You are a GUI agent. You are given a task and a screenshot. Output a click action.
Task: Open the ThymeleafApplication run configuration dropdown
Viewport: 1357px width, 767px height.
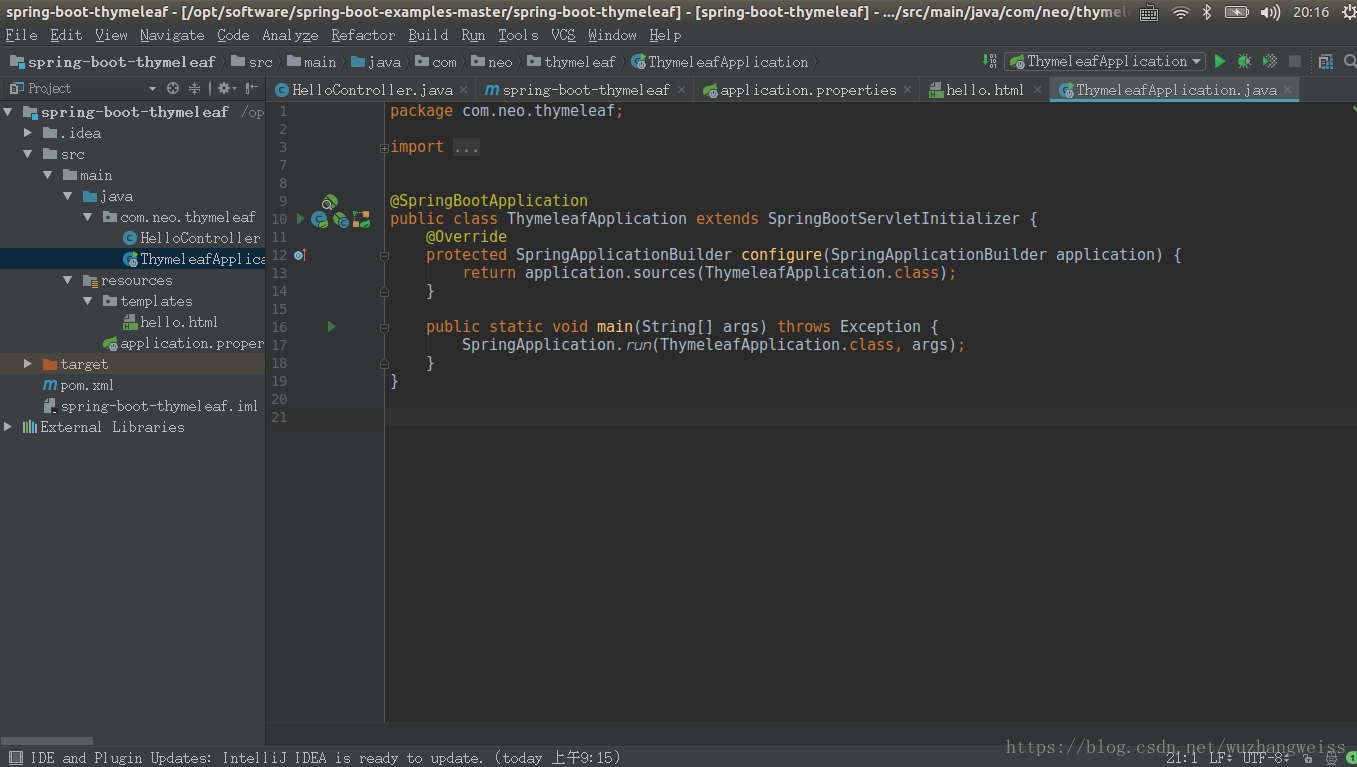point(1105,61)
